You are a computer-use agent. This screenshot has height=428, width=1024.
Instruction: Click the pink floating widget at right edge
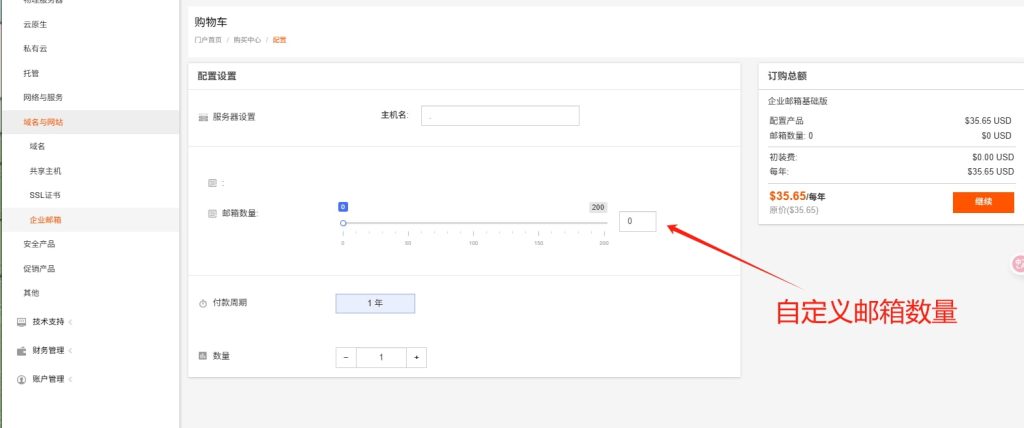[x=1018, y=263]
